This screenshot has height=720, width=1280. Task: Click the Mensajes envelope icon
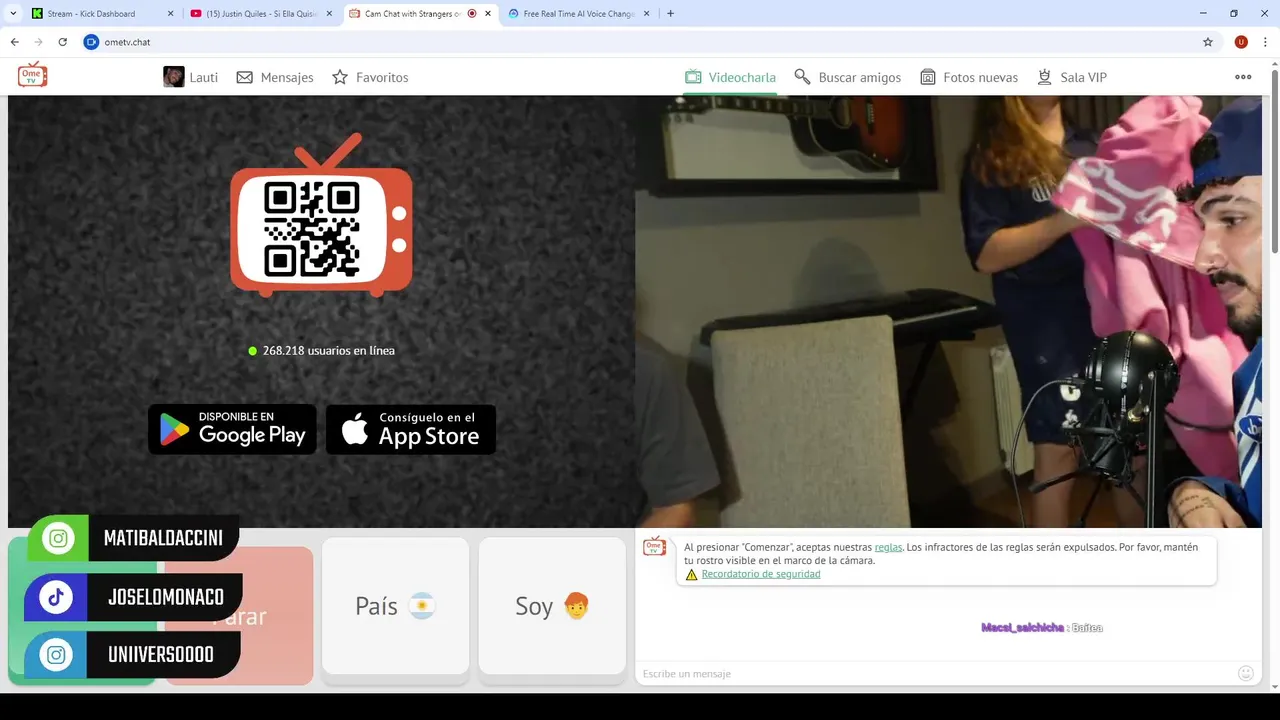click(x=244, y=77)
